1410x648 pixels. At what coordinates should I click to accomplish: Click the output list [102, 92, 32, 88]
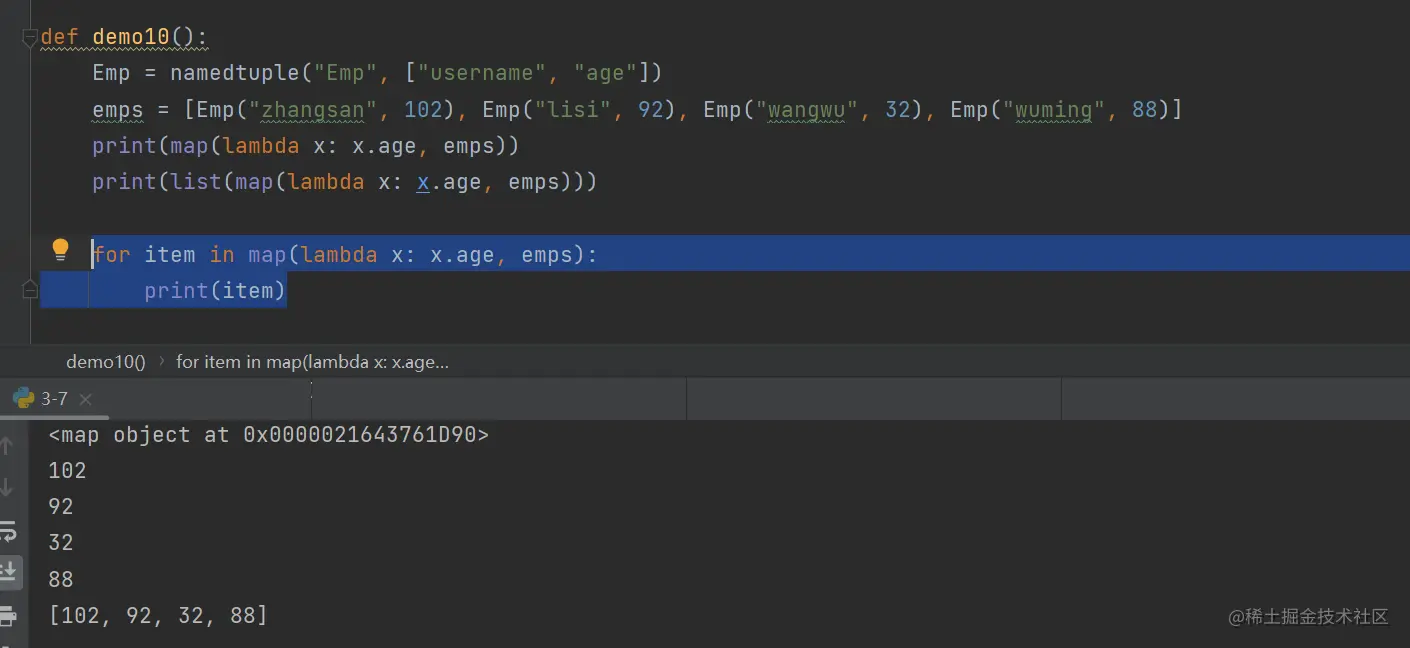point(159,615)
